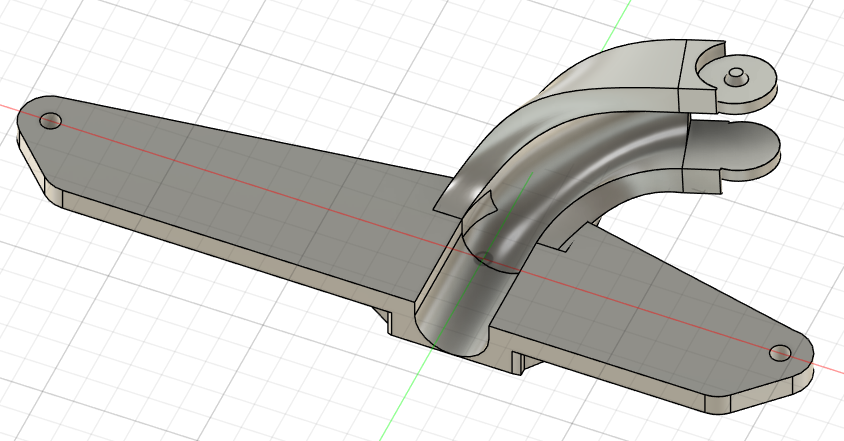Select the hole in the plate's narrow tapered end
The image size is (844, 441).
(x=780, y=353)
